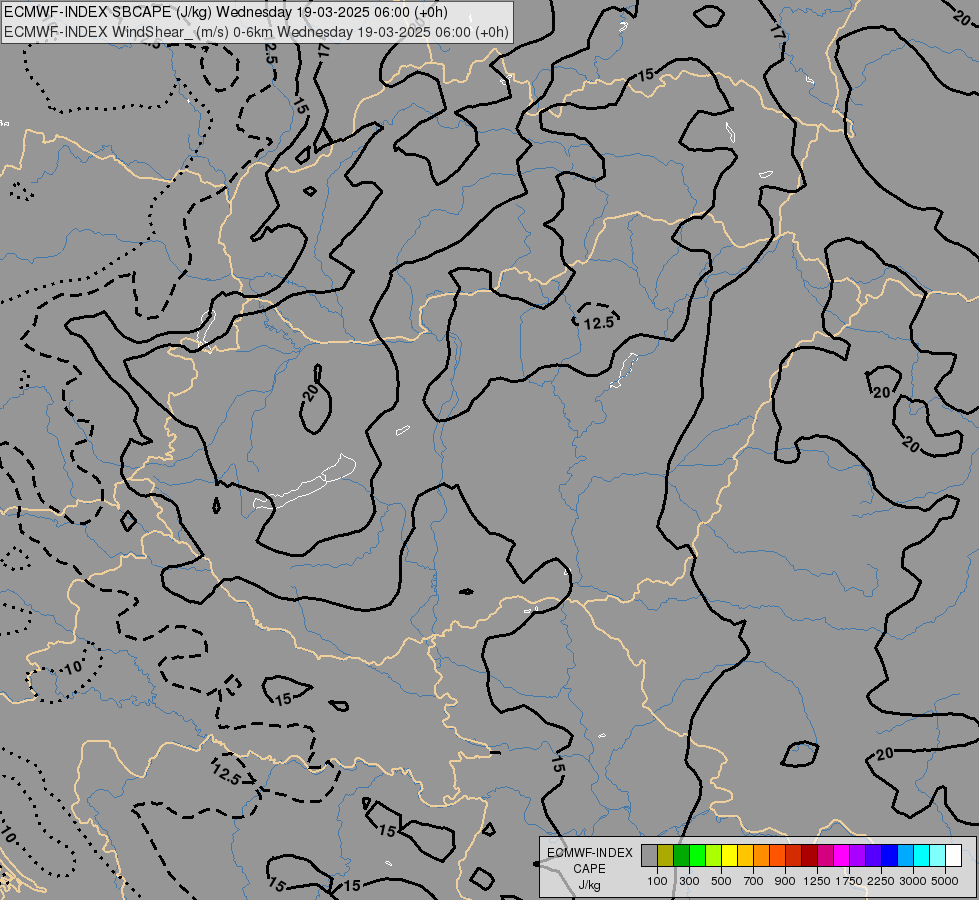This screenshot has width=979, height=900.
Task: Click the sky-blue swatch left of 3000
Action: click(906, 856)
